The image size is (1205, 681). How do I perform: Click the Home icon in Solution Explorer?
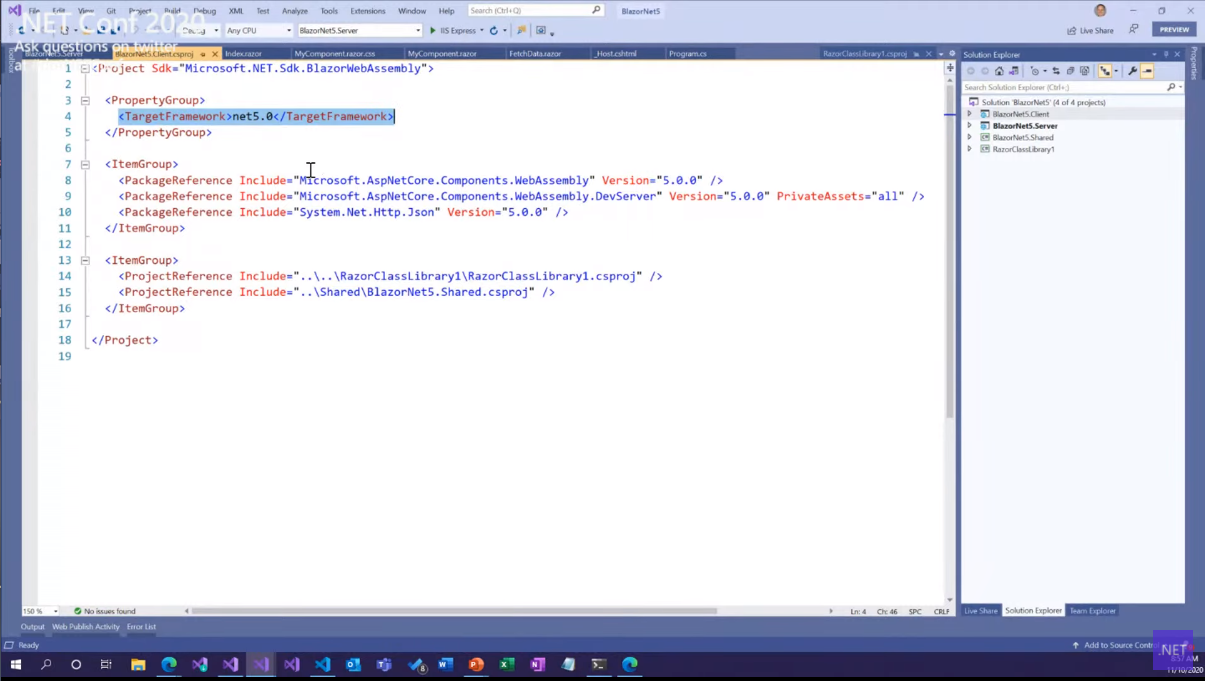click(x=999, y=71)
